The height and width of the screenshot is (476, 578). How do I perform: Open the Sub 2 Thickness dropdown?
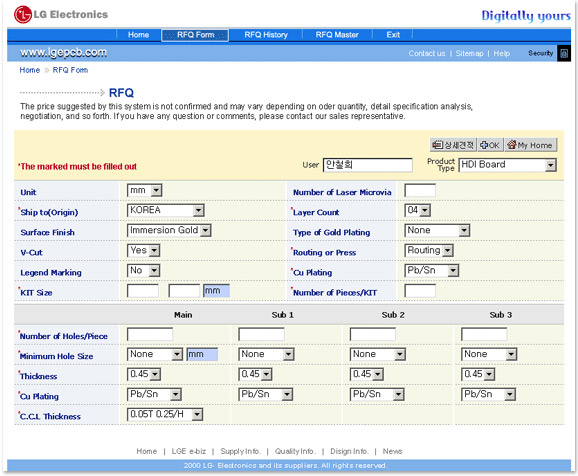pyautogui.click(x=366, y=375)
